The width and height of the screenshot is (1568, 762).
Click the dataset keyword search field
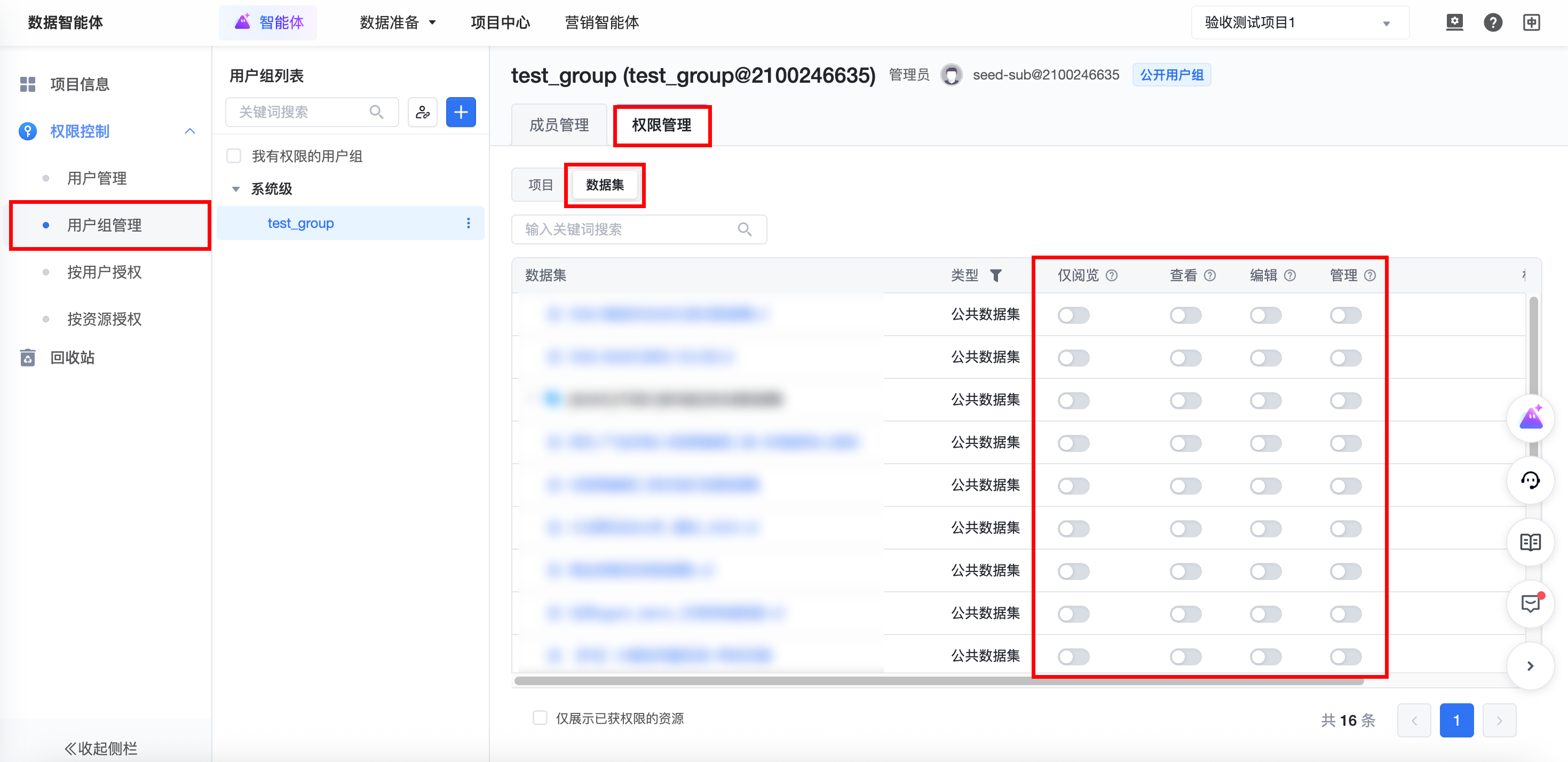(x=627, y=229)
